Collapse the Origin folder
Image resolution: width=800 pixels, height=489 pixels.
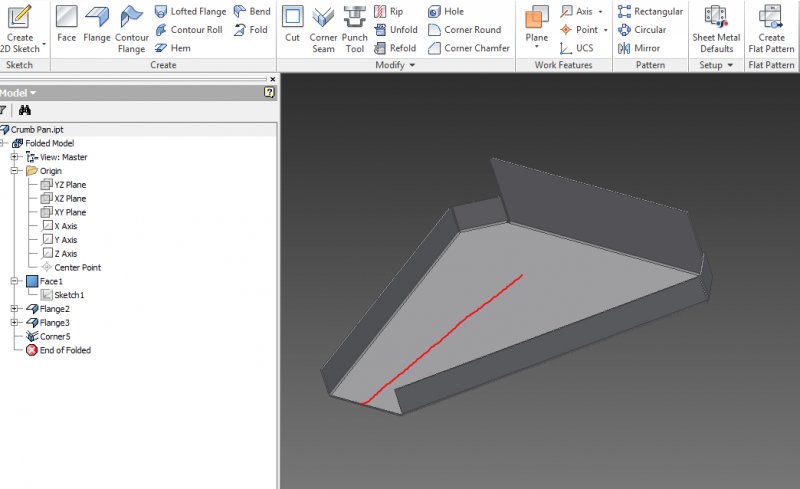15,170
